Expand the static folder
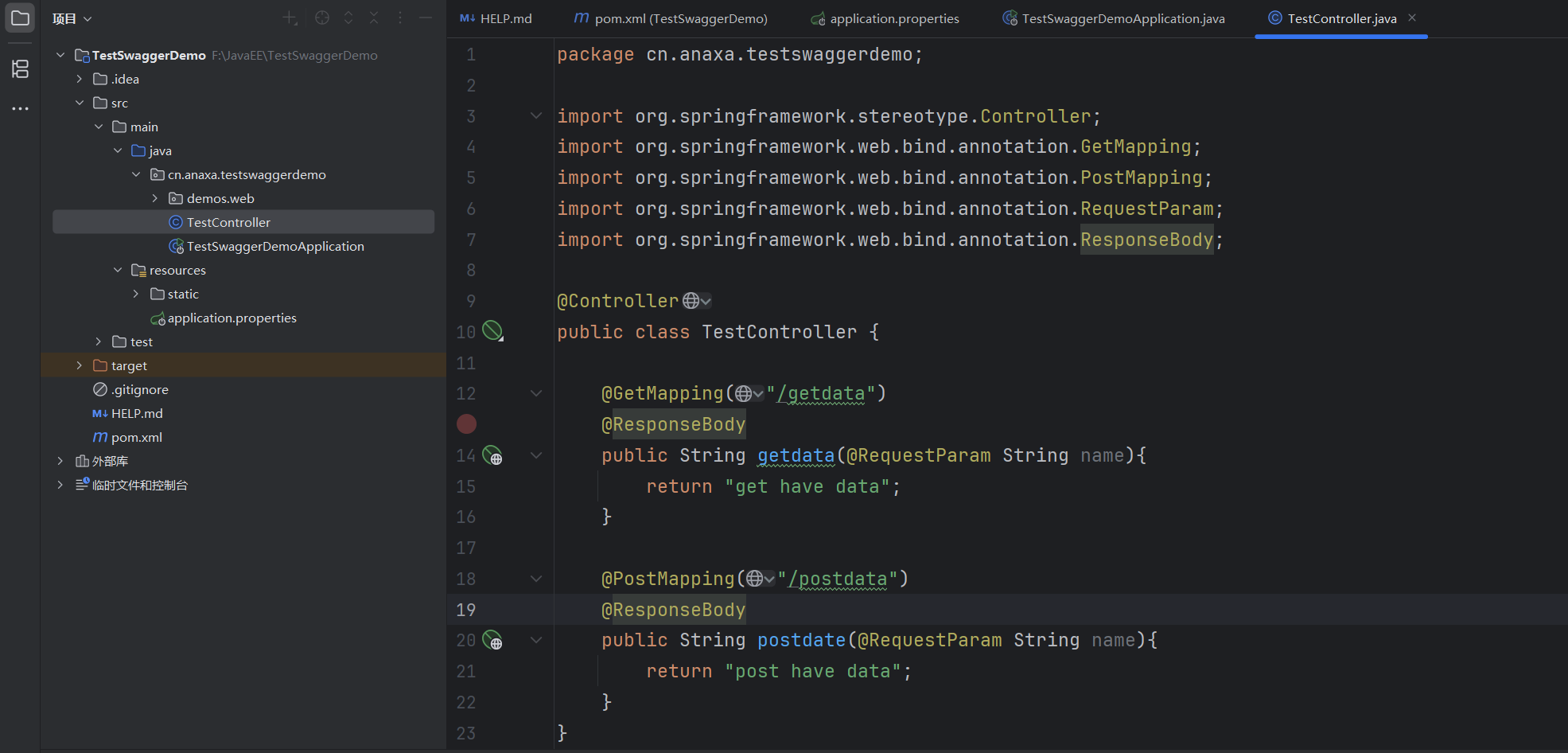Screen dimensions: 1568x753 point(136,294)
